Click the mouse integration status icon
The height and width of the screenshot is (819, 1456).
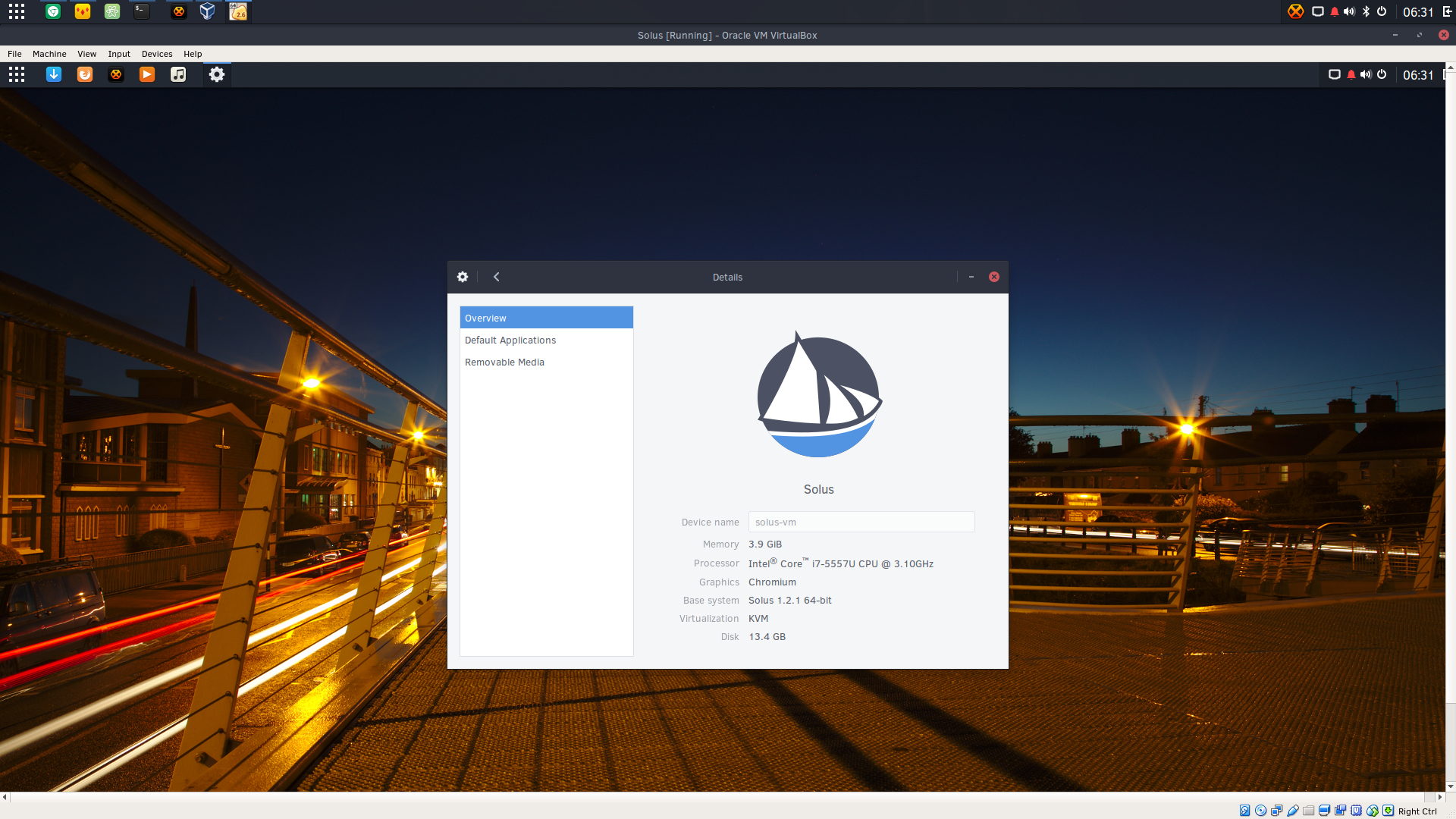1373,811
